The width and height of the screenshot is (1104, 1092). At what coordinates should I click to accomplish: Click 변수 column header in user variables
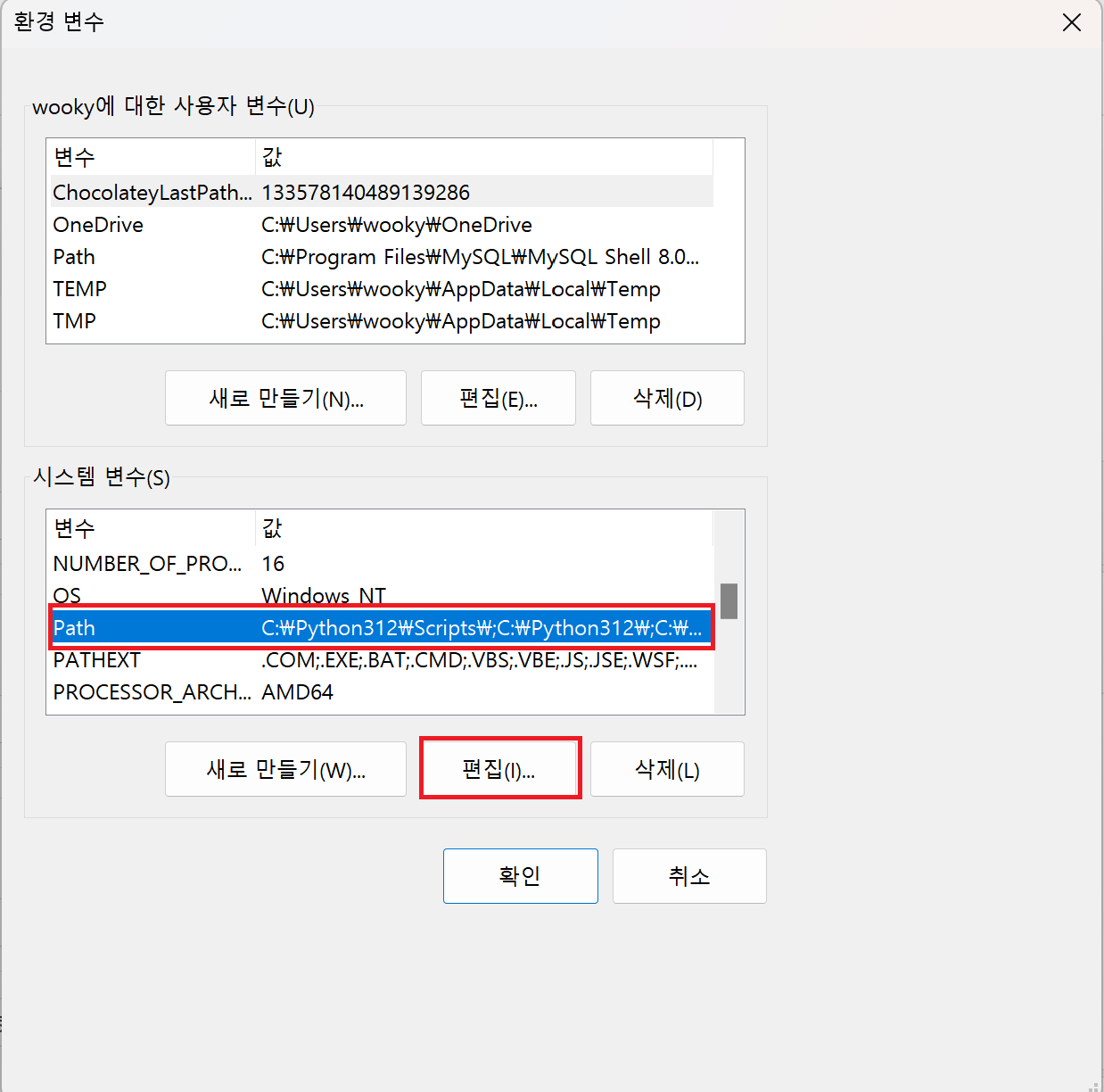[152, 157]
